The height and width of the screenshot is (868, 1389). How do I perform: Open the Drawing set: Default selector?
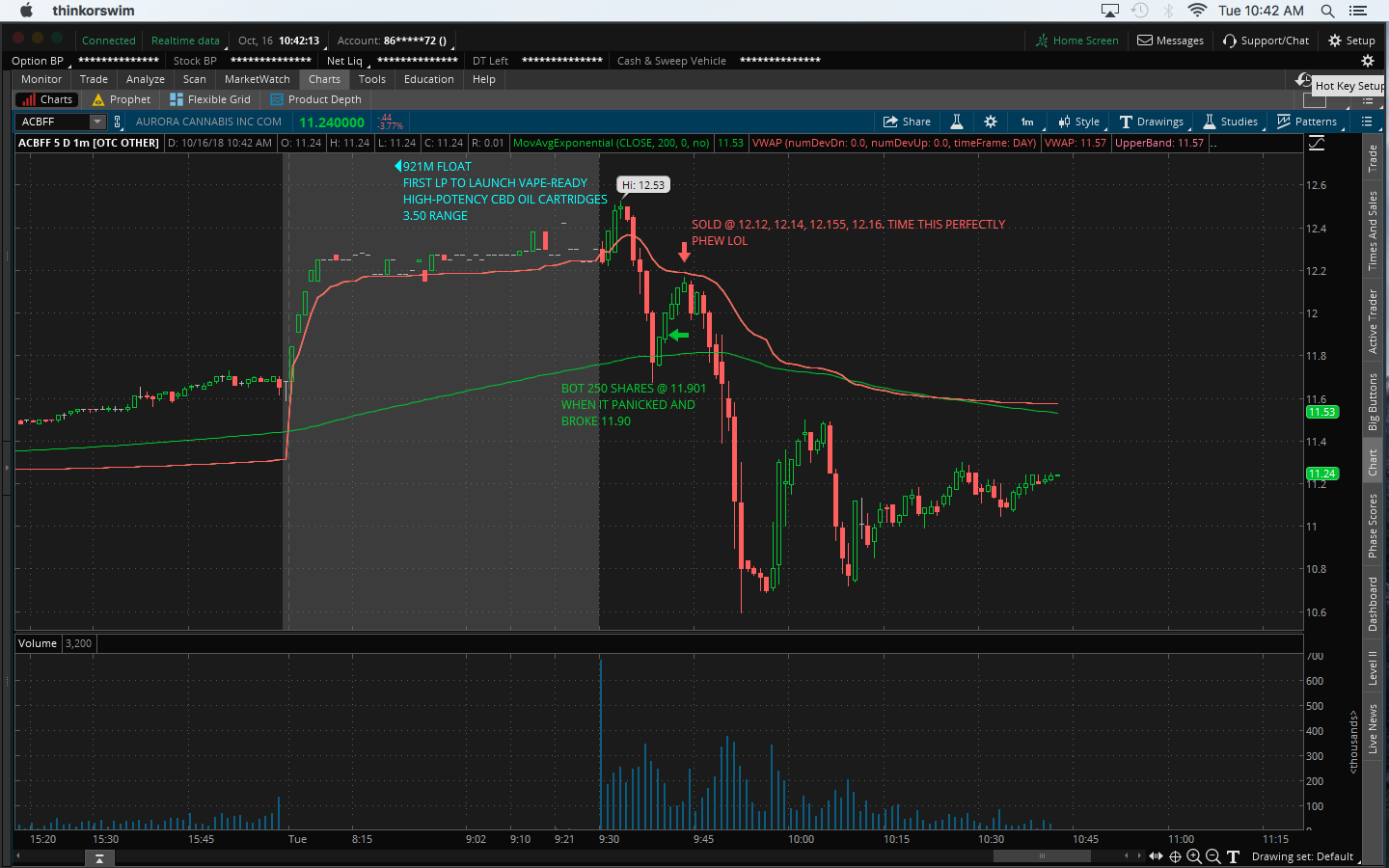(x=1303, y=856)
